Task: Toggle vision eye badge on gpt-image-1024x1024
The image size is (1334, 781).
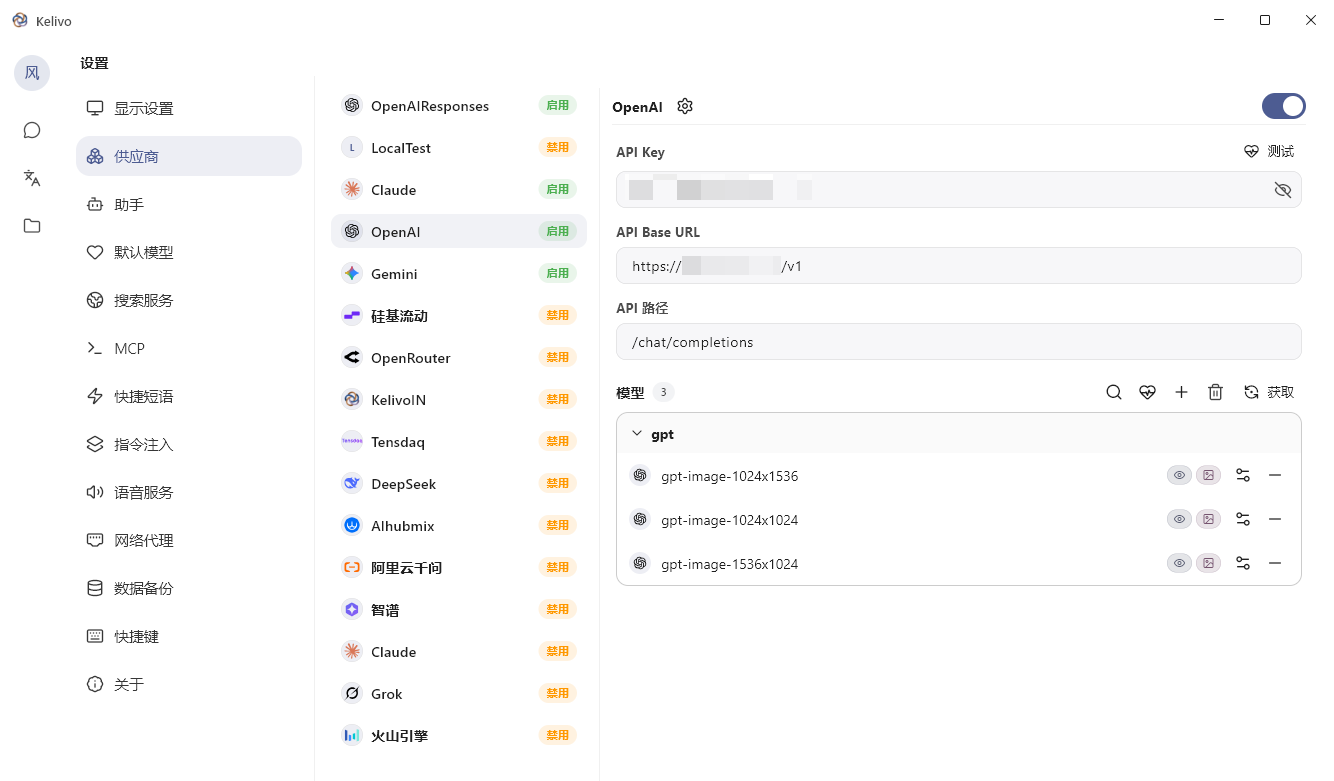Action: [1180, 520]
